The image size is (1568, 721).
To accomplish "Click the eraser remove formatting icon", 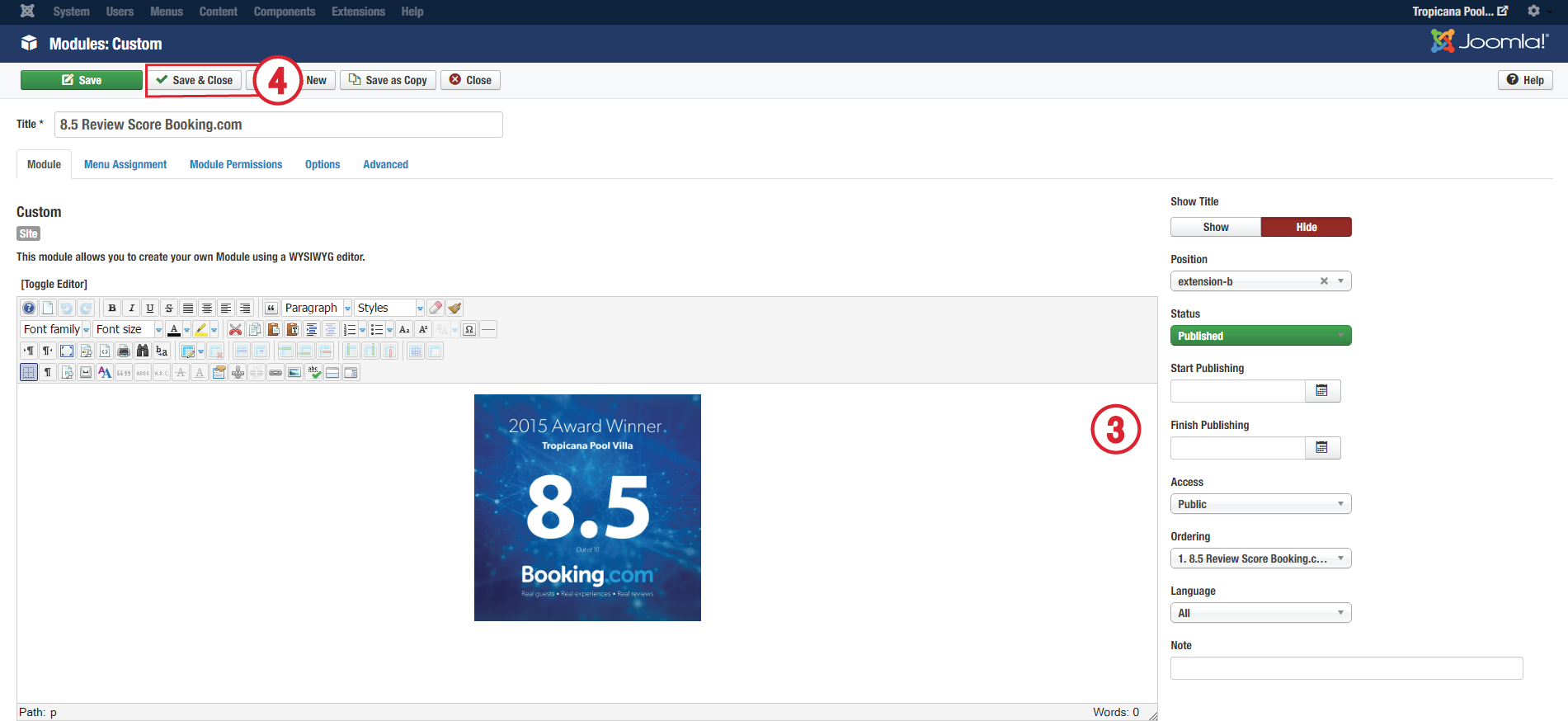I will (x=435, y=308).
